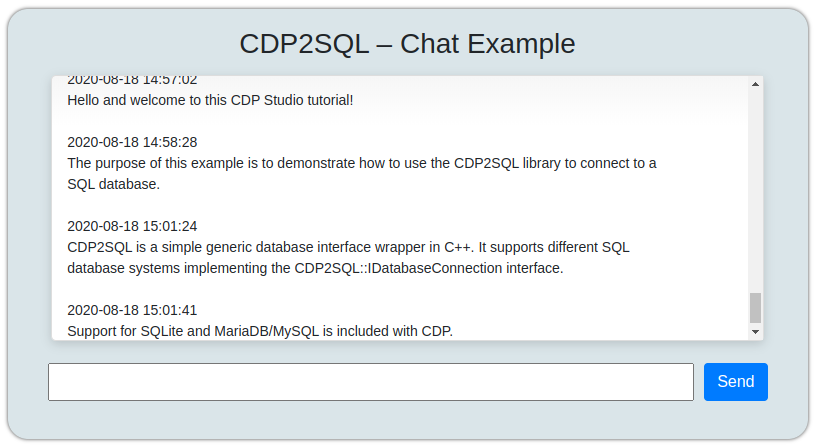Select the 2020-08-18 15:01:24 timestamp
815x447 pixels.
click(132, 226)
